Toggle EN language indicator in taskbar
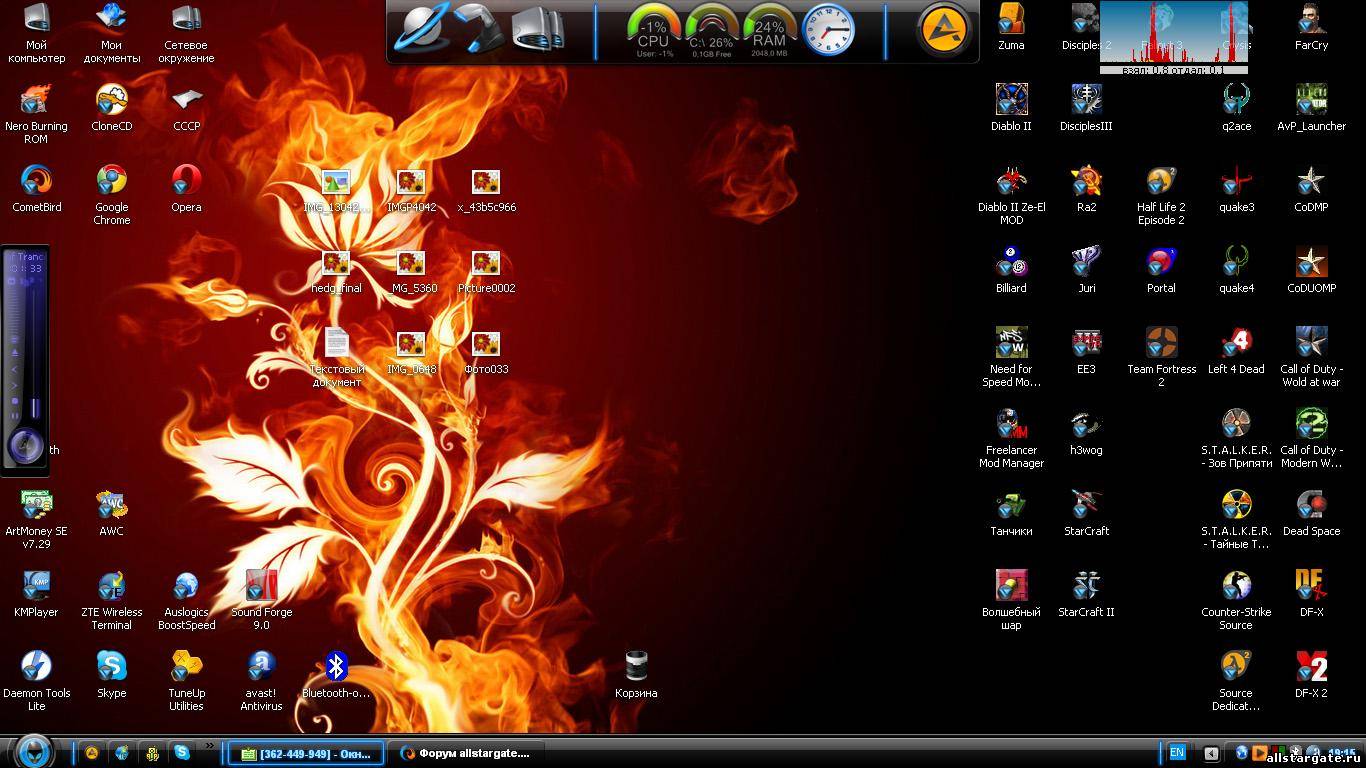The image size is (1366, 768). pos(1177,752)
